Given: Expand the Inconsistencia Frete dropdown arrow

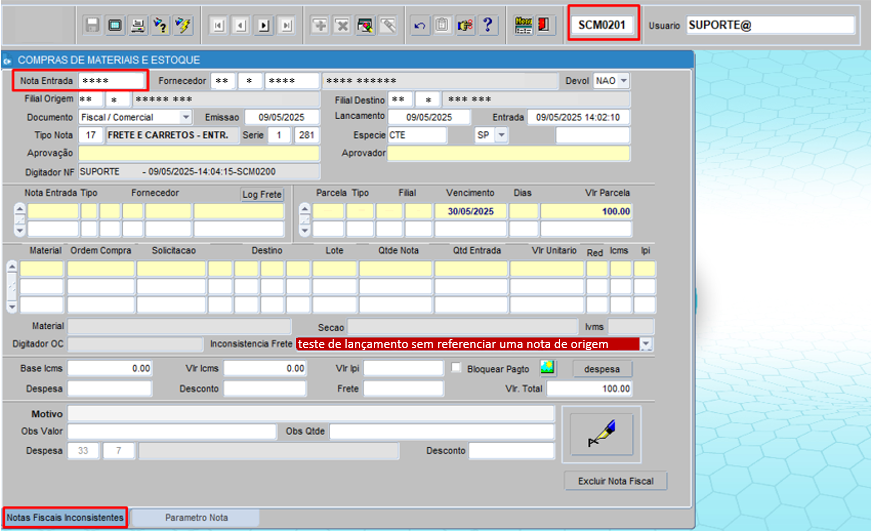Looking at the screenshot, I should pyautogui.click(x=646, y=344).
